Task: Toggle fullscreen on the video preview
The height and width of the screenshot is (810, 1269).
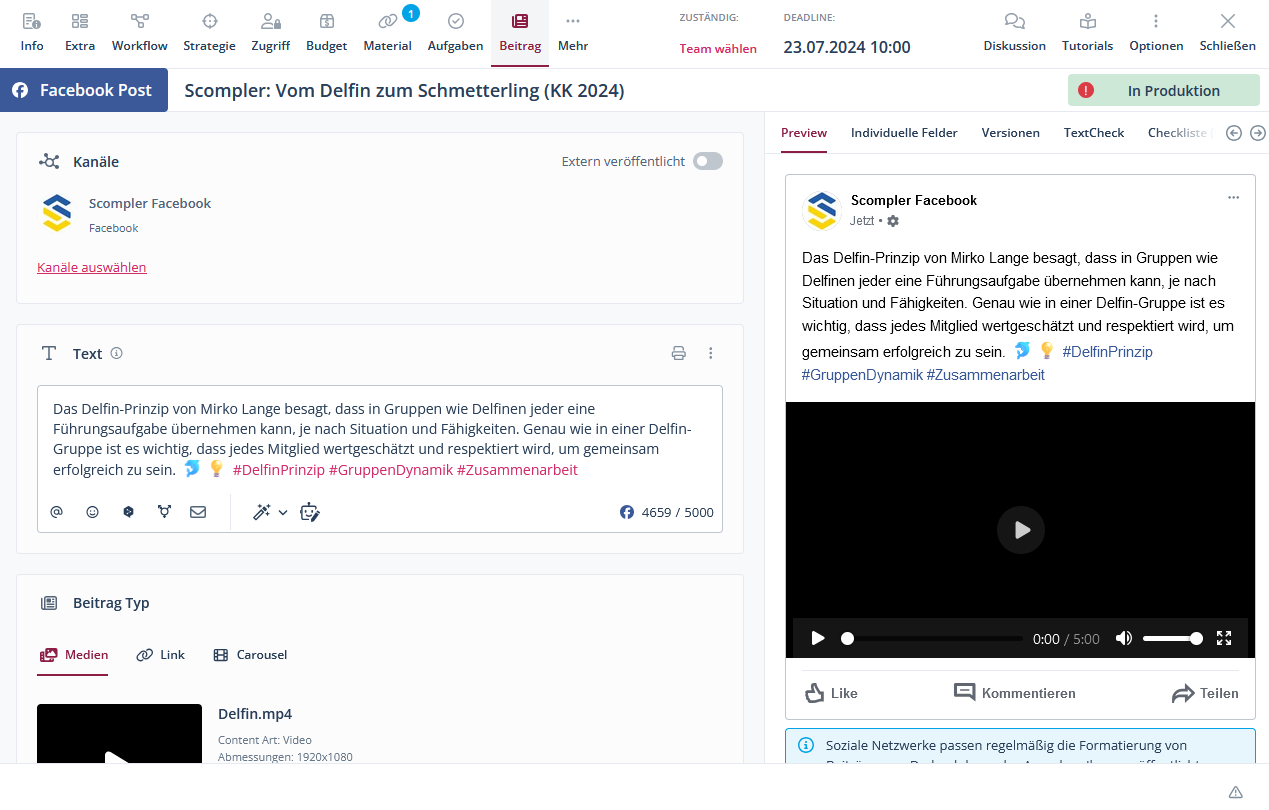Action: click(x=1223, y=638)
